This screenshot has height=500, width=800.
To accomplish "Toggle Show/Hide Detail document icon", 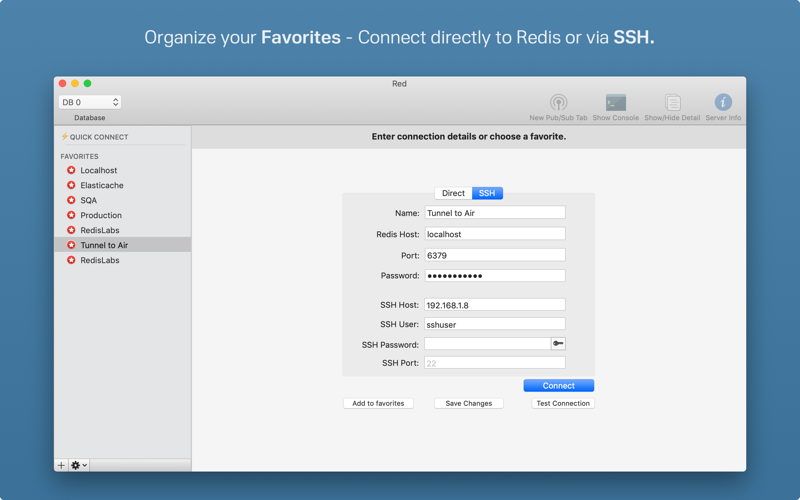I will (x=672, y=103).
